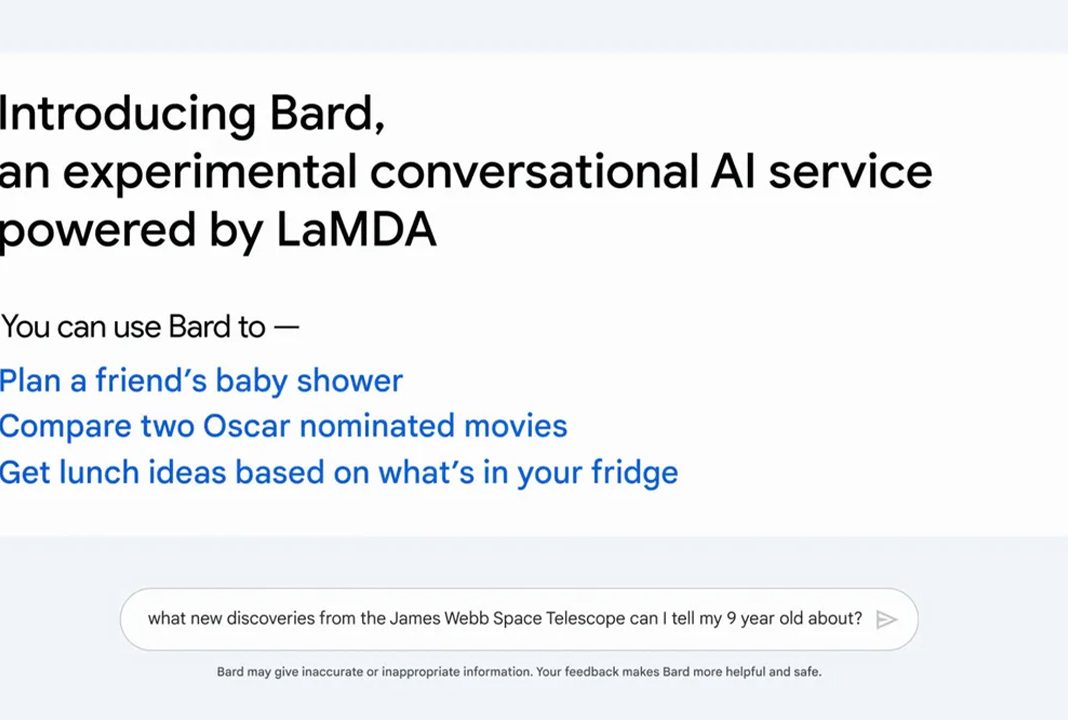Click the word "Oscar" in the suggestion
1068x720 pixels.
point(247,426)
